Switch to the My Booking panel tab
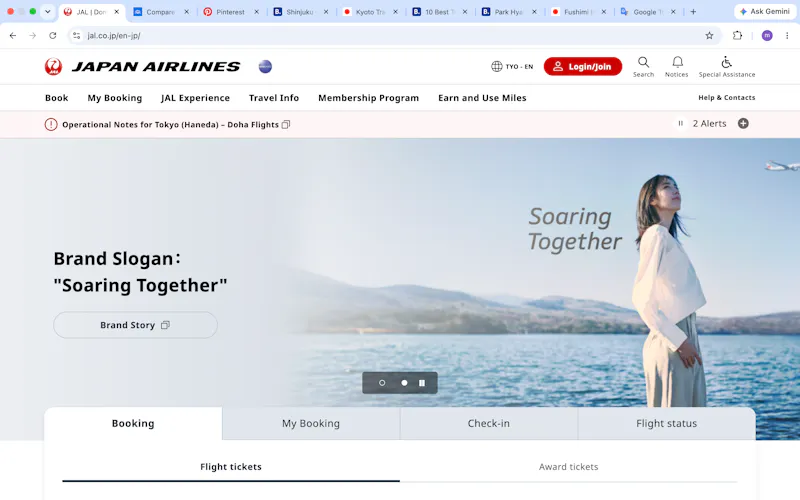The height and width of the screenshot is (500, 800). pos(311,423)
